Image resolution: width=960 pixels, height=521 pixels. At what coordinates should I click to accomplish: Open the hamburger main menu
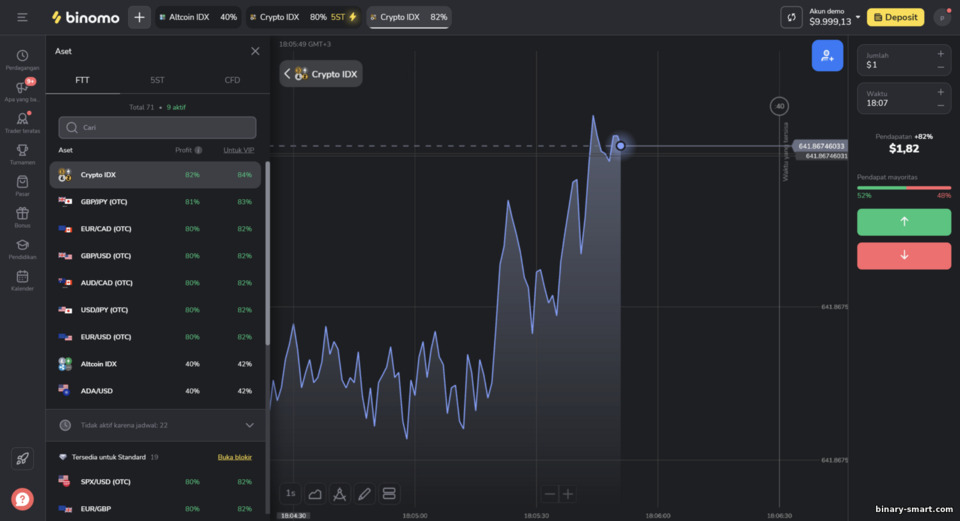(22, 17)
